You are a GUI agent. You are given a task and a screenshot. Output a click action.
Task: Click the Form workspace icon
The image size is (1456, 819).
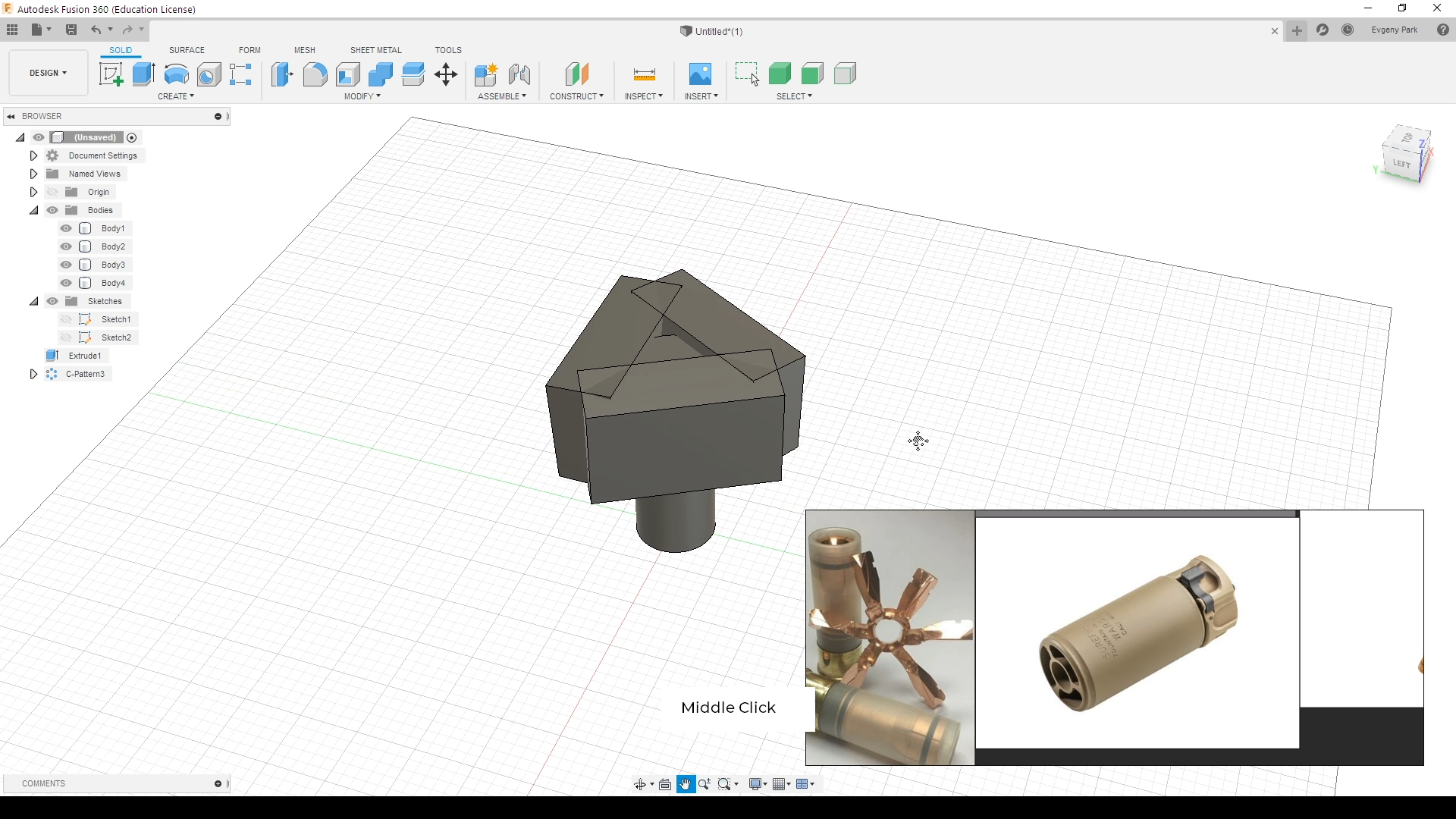pyautogui.click(x=249, y=50)
